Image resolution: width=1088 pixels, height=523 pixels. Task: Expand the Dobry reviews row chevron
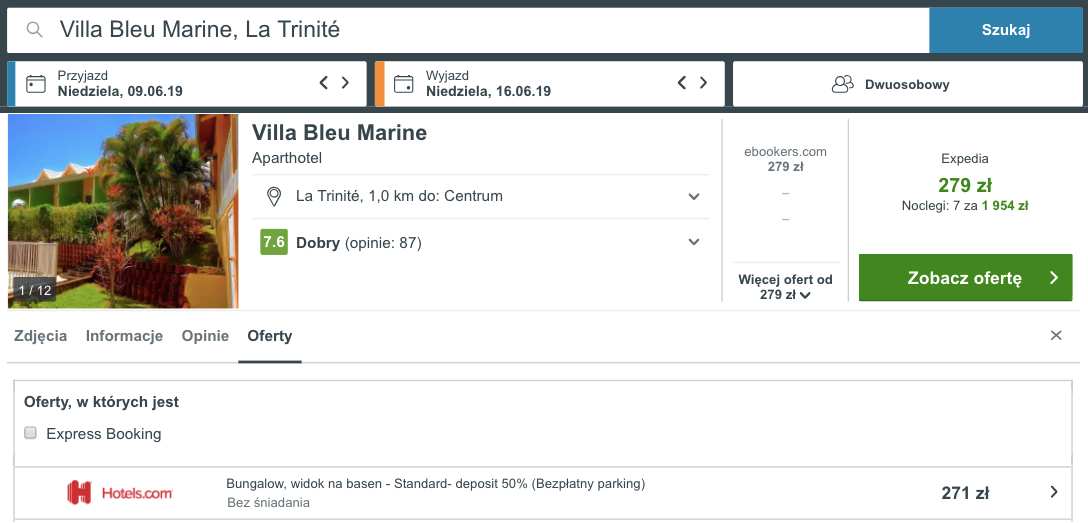[693, 242]
